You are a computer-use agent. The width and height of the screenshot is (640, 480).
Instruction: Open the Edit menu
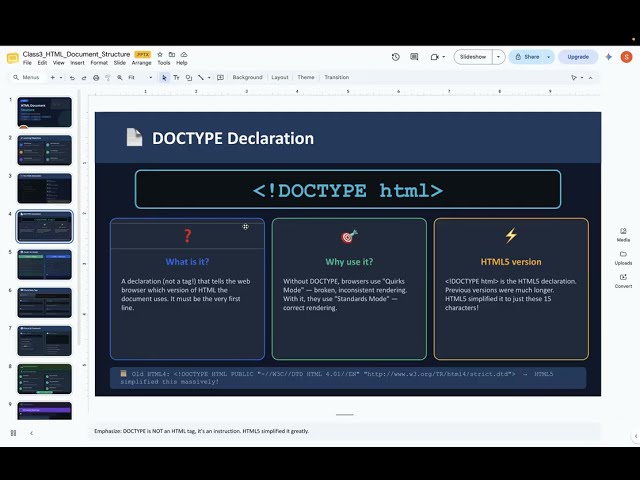(42, 63)
